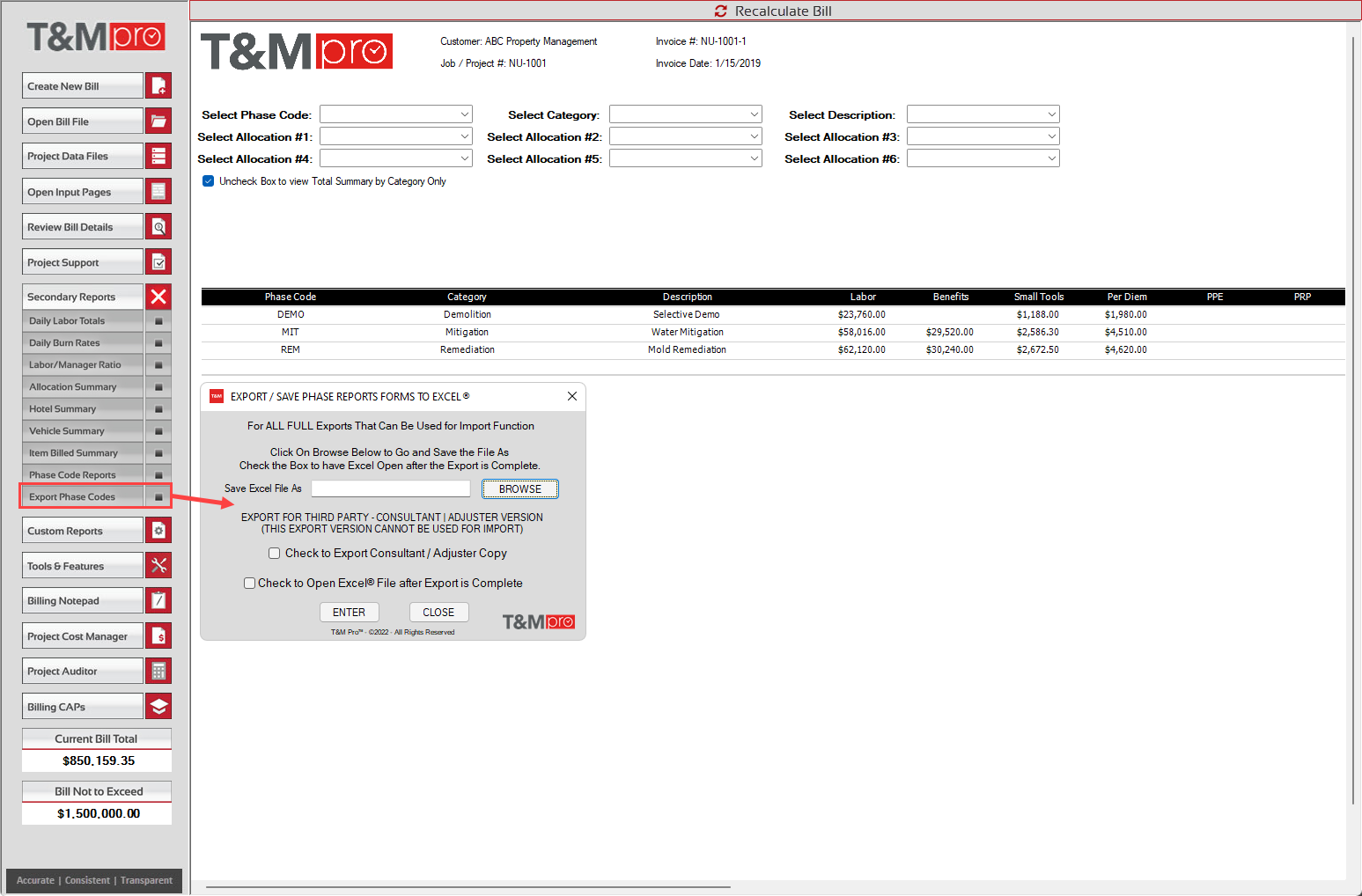Close the Export Phase Reports dialog with X
Screen dimensions: 1362x896
[x=572, y=396]
